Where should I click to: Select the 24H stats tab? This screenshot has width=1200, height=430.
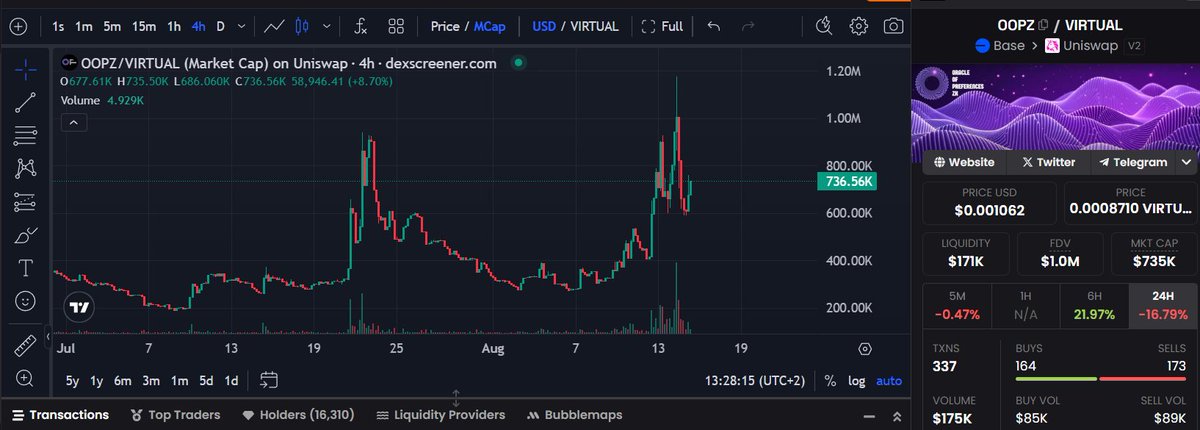1162,305
